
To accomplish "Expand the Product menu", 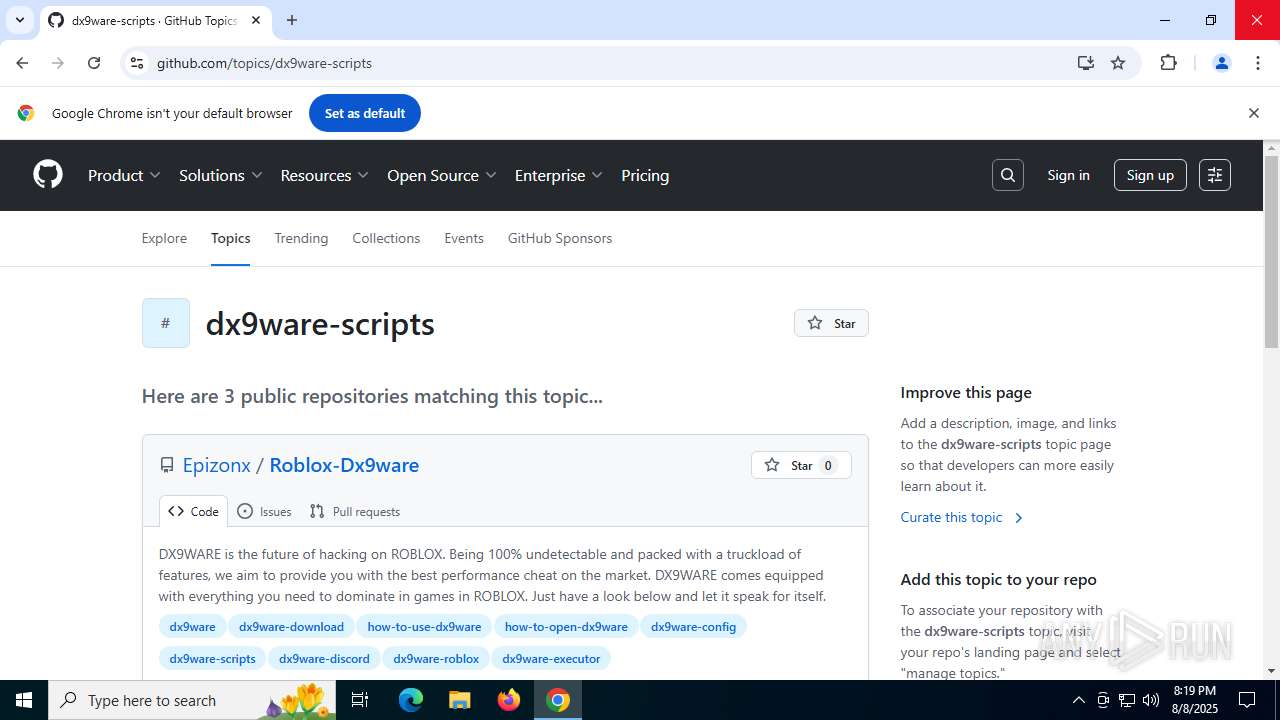I will [x=124, y=175].
